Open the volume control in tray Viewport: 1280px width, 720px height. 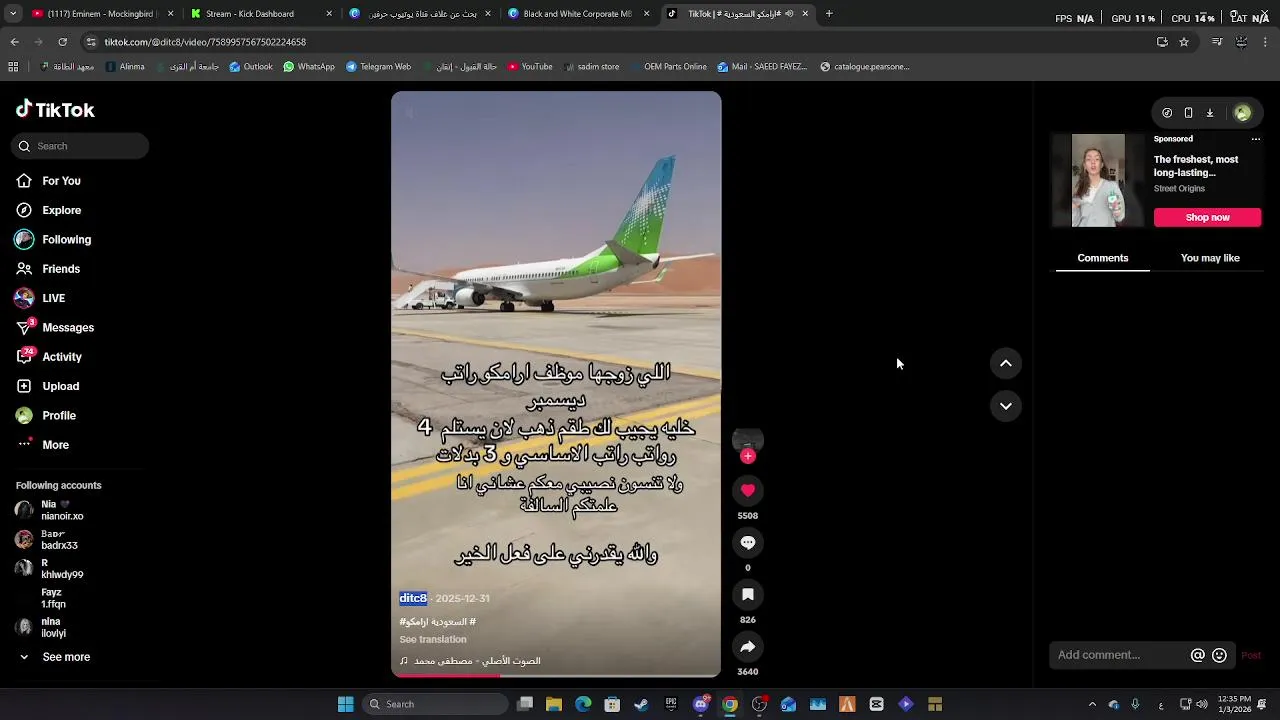[x=1202, y=704]
